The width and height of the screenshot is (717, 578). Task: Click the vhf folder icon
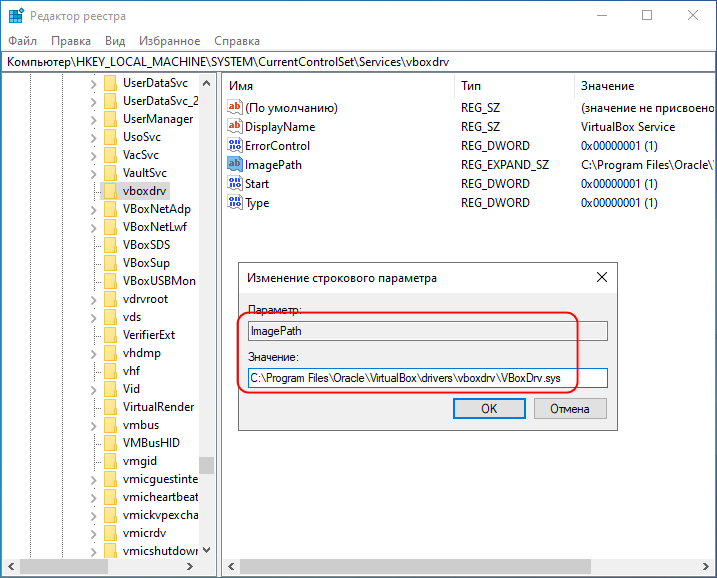tap(110, 371)
